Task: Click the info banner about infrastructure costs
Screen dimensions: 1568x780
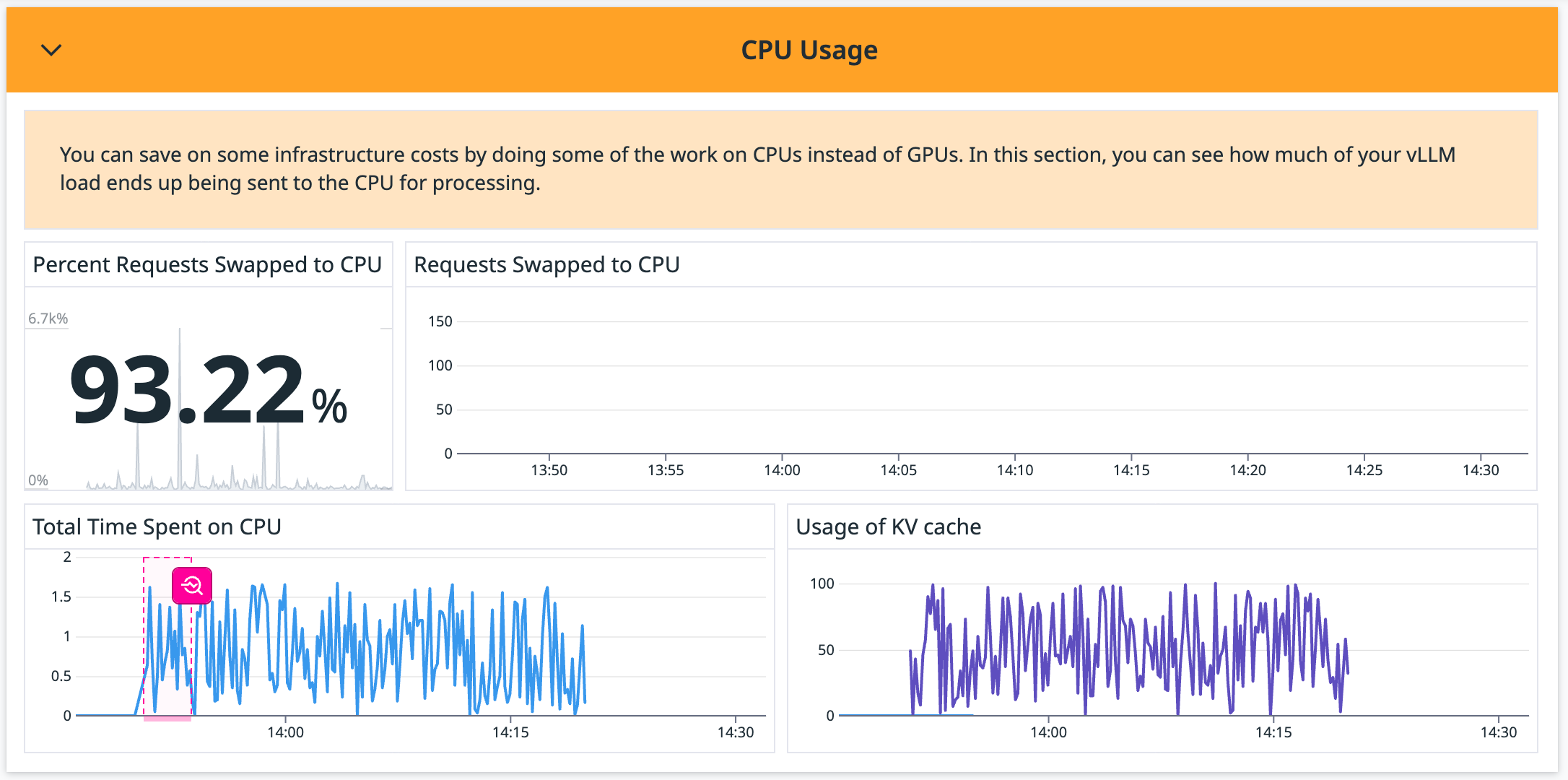Action: tap(784, 168)
